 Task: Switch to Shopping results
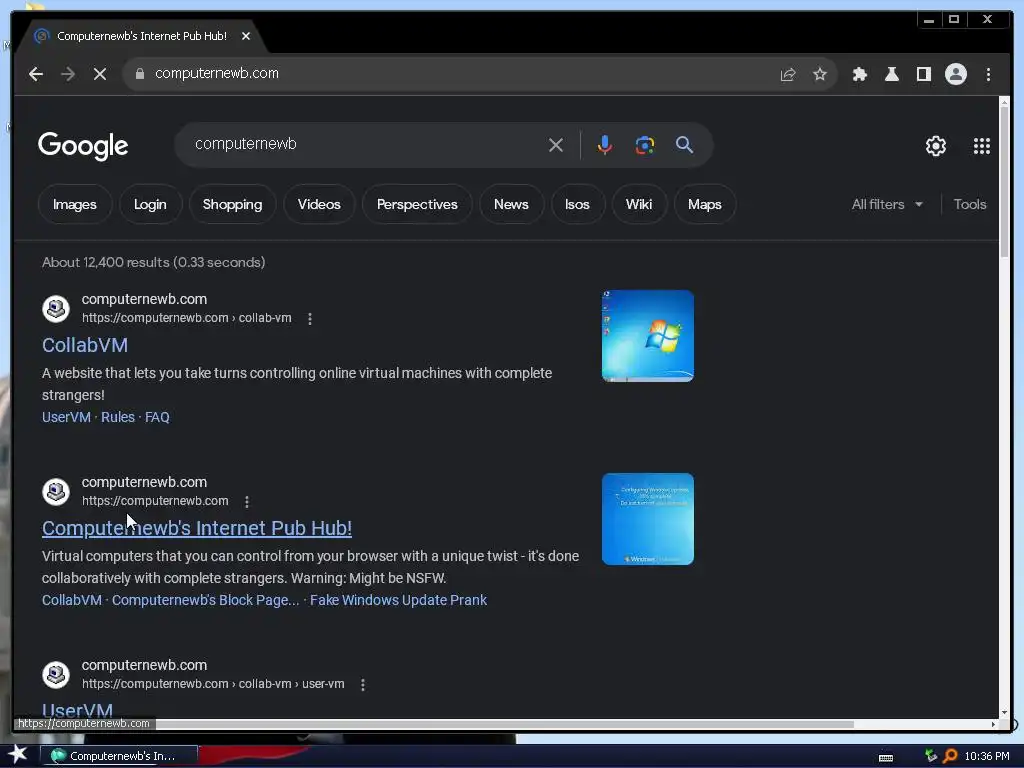pyautogui.click(x=232, y=204)
